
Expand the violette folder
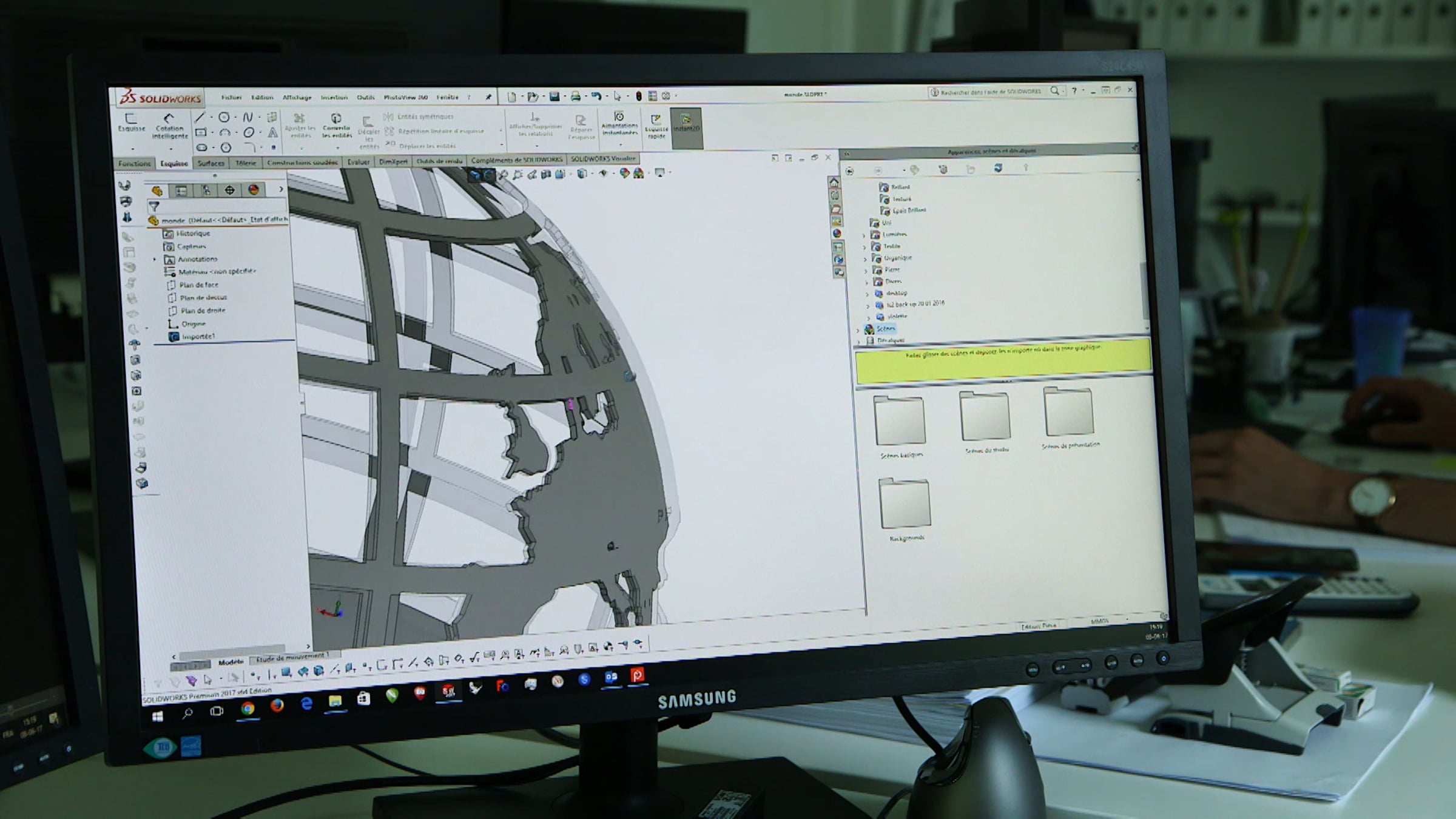coord(869,317)
